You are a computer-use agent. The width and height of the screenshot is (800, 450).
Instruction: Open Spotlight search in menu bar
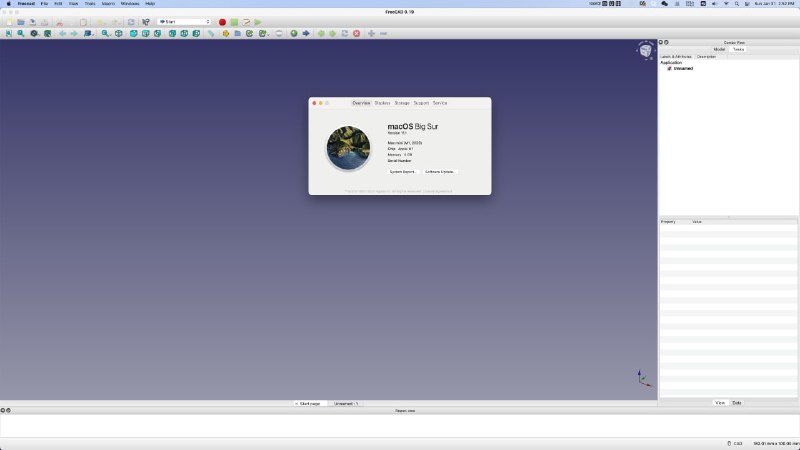click(737, 4)
